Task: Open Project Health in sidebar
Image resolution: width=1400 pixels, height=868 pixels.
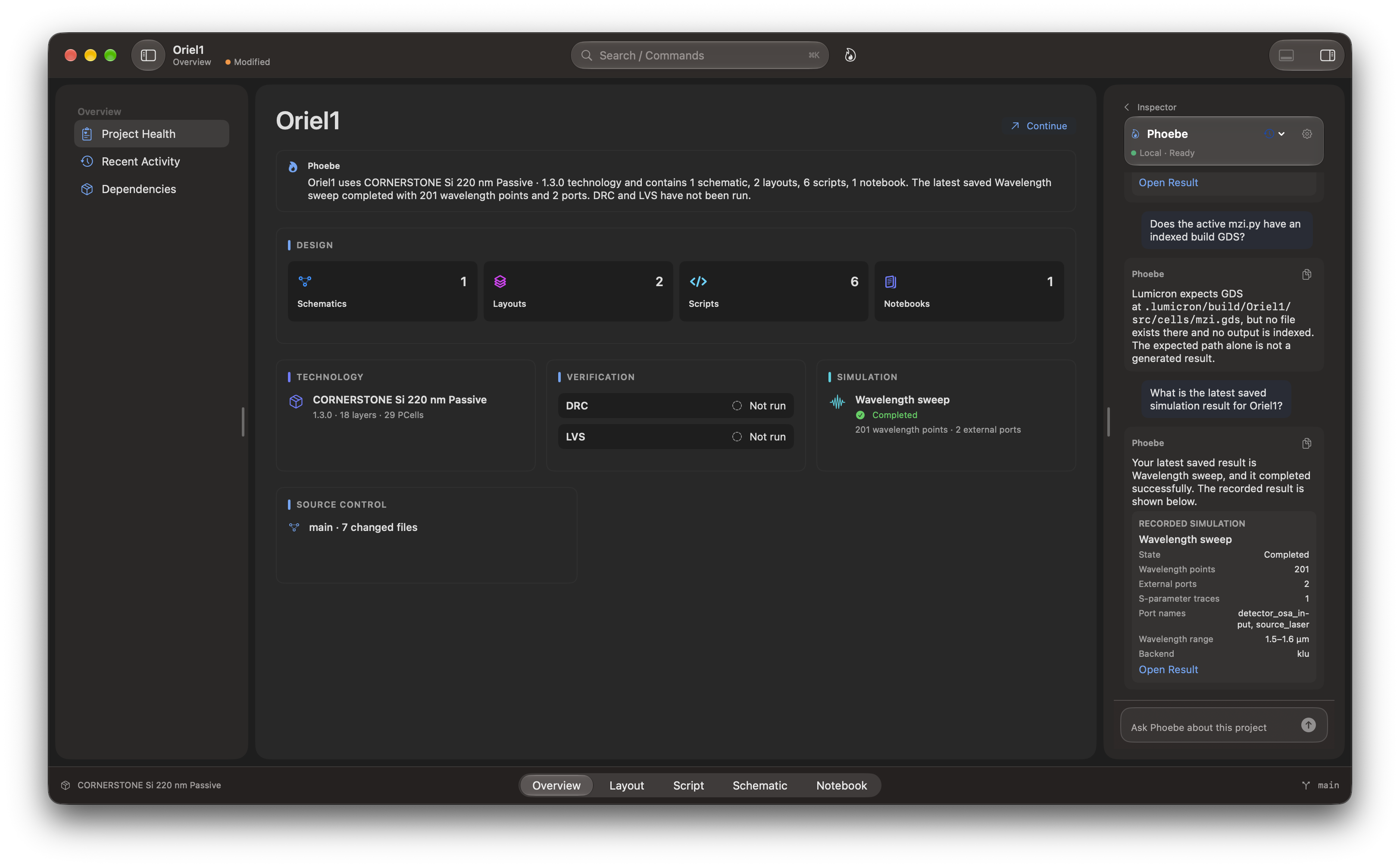Action: click(x=152, y=134)
